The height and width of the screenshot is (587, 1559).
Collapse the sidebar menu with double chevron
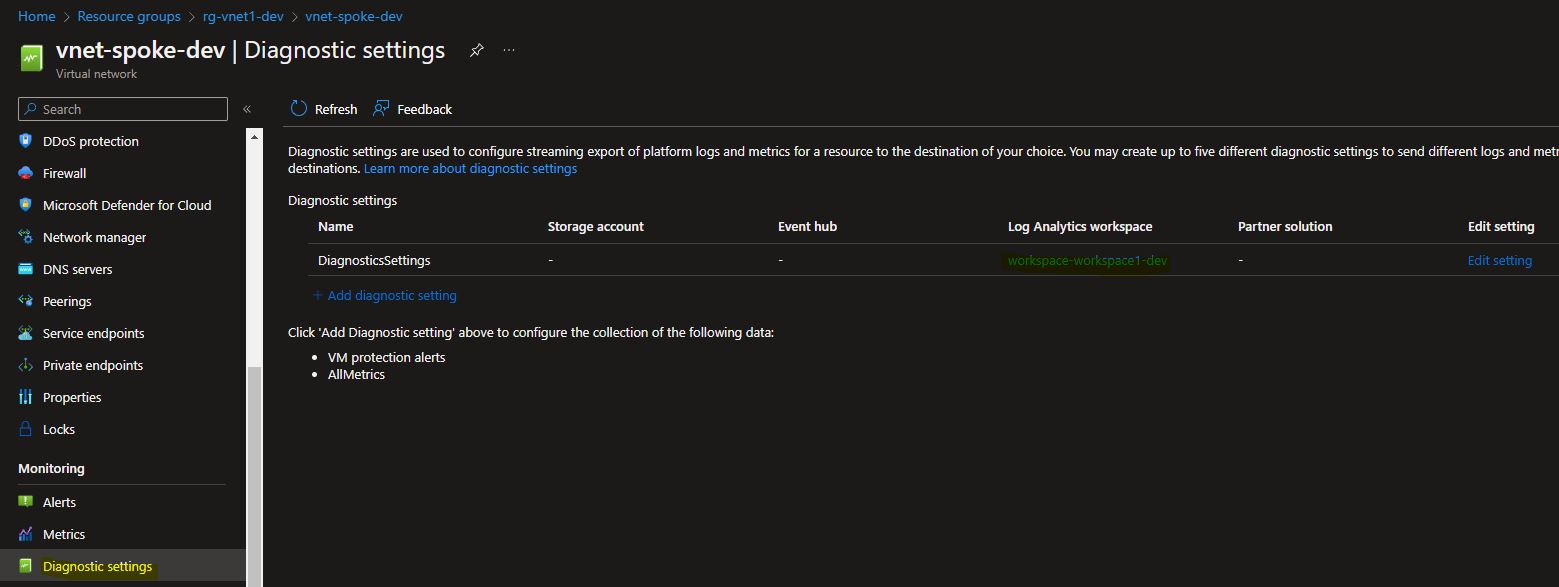click(247, 109)
